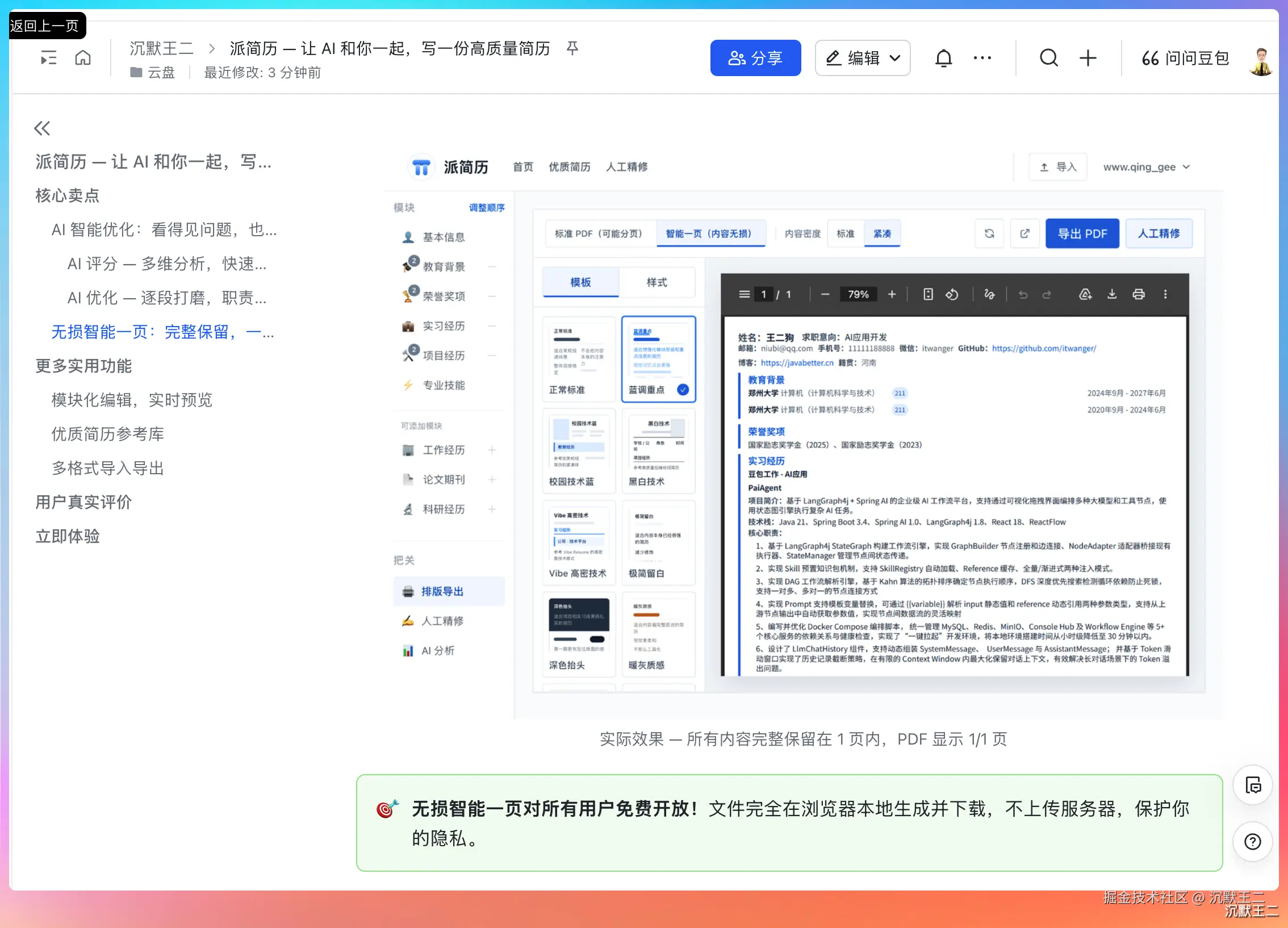Open the PDF viewer sidebar menu icon
The image size is (1288, 928).
[x=744, y=294]
